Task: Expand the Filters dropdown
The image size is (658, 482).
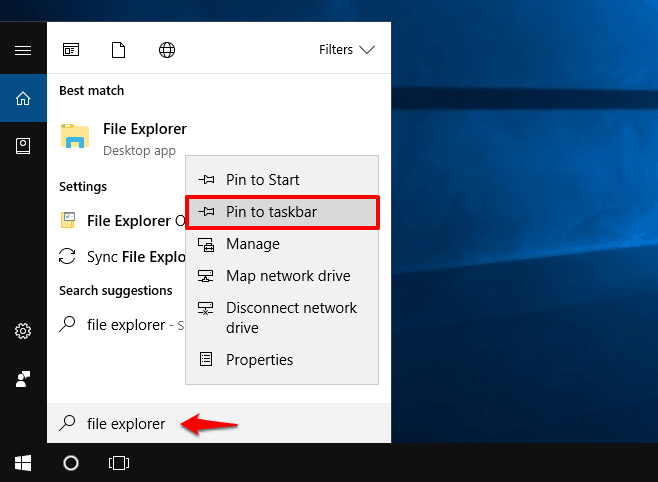Action: coord(346,50)
